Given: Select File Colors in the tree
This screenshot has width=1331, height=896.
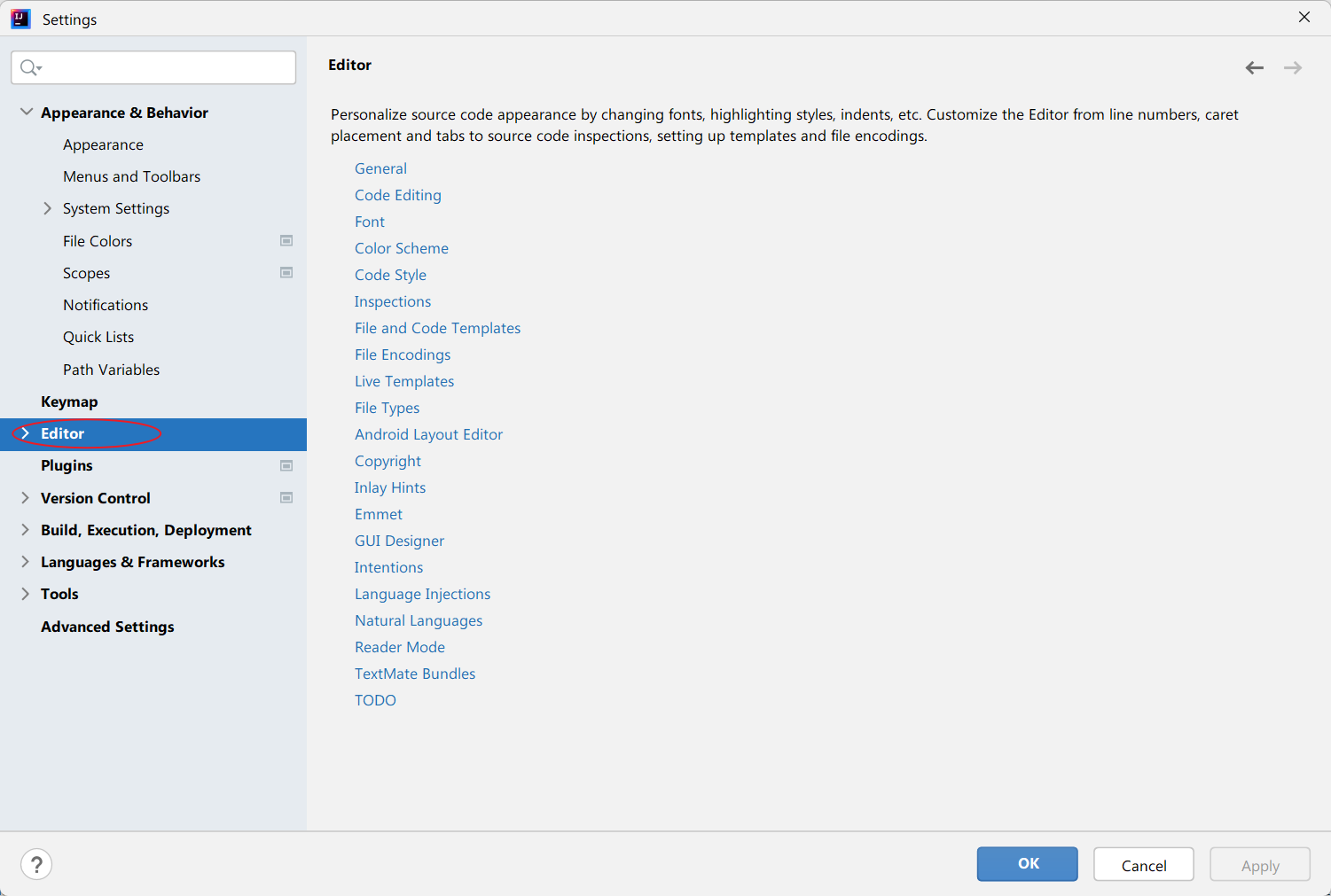Looking at the screenshot, I should tap(98, 241).
